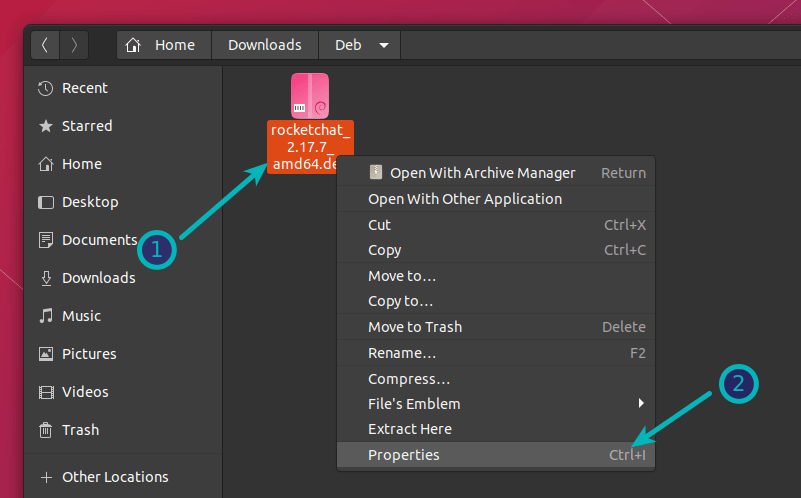The width and height of the screenshot is (801, 498).
Task: Choose Extract Here from context menu
Action: coord(409,429)
